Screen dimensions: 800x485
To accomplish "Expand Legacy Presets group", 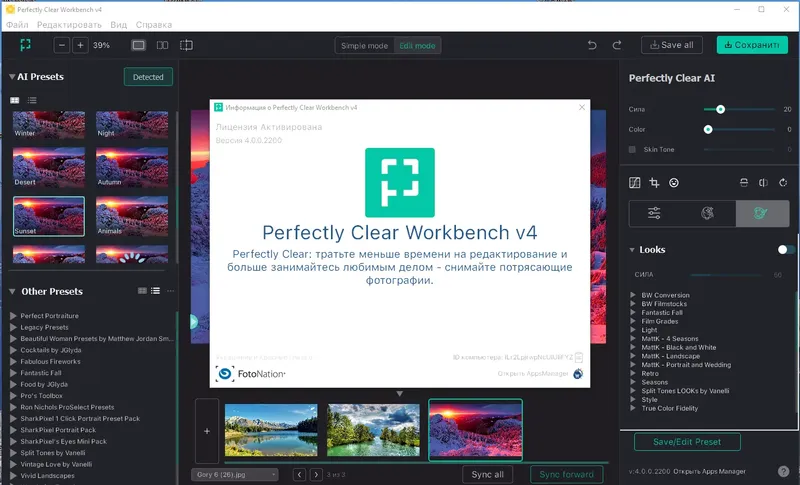I will pyautogui.click(x=13, y=327).
